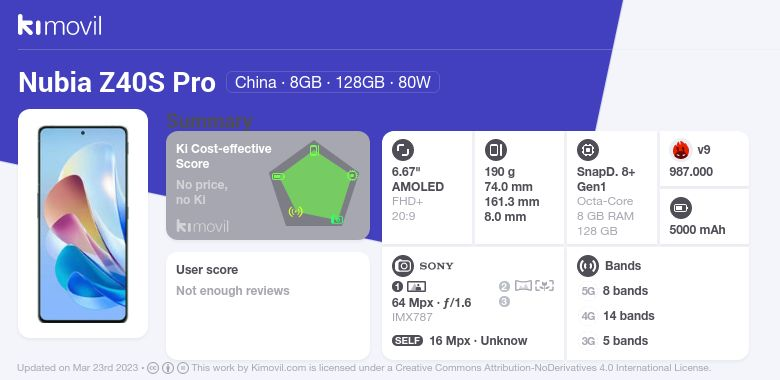
Task: Click the processor chip icon
Action: (588, 150)
